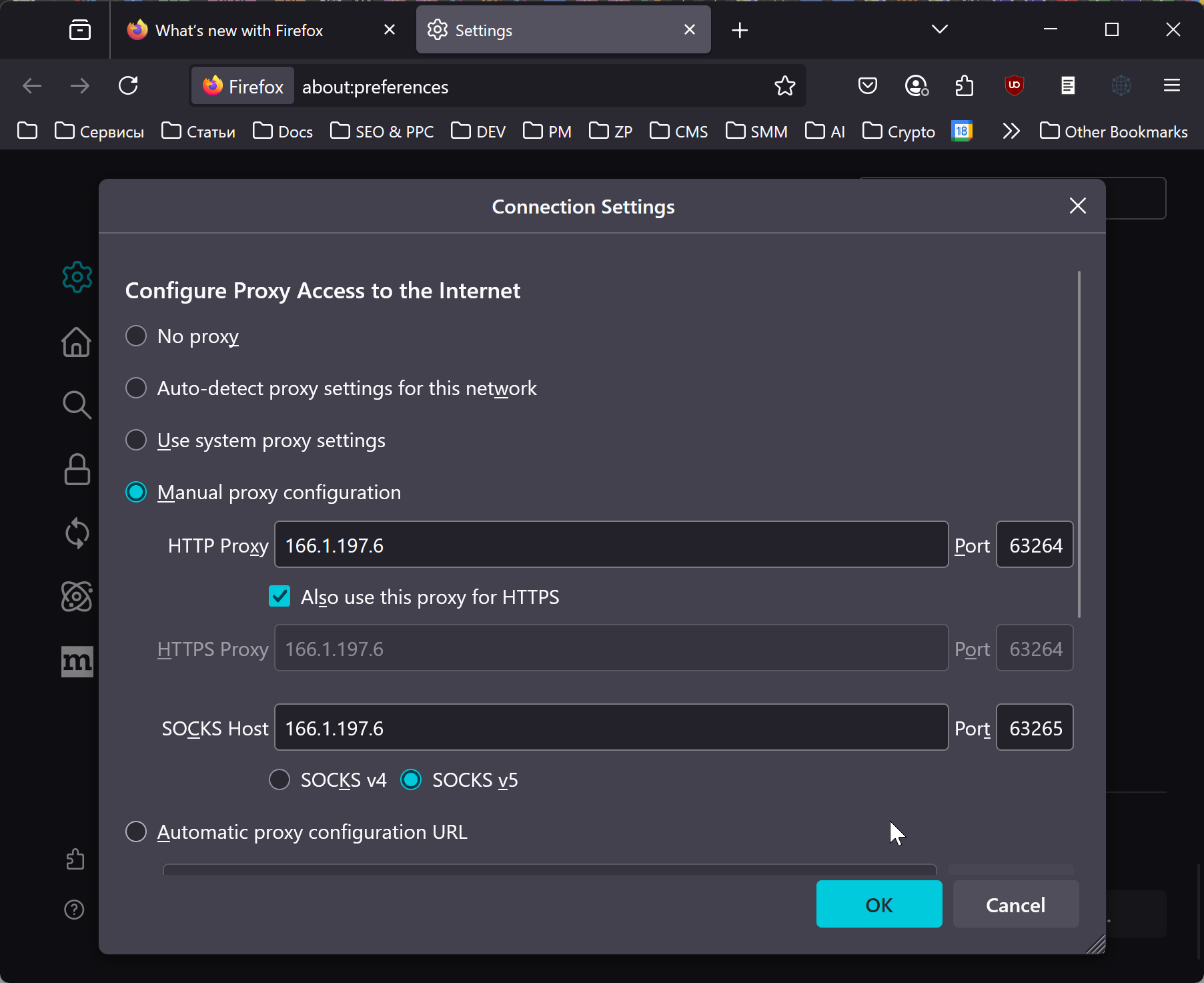
Task: Click the Firefox identity badge in address bar
Action: [x=243, y=86]
